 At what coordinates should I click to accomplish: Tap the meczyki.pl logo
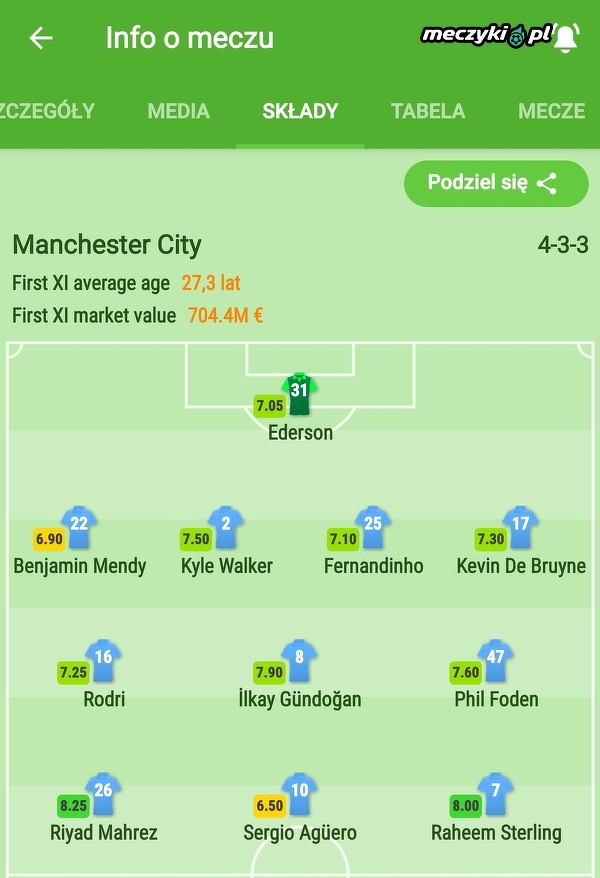[x=486, y=36]
